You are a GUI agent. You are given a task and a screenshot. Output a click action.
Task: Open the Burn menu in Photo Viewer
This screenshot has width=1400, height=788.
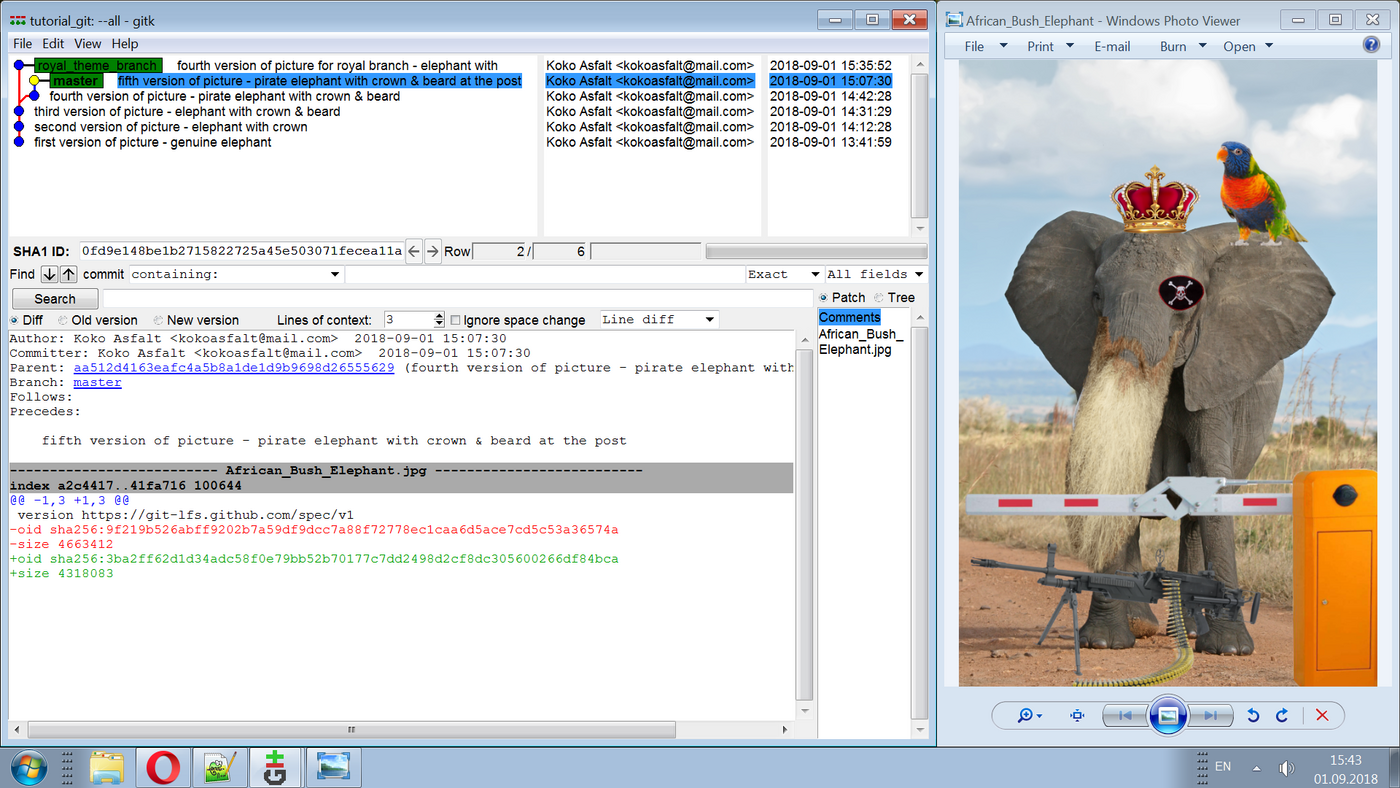click(1183, 46)
